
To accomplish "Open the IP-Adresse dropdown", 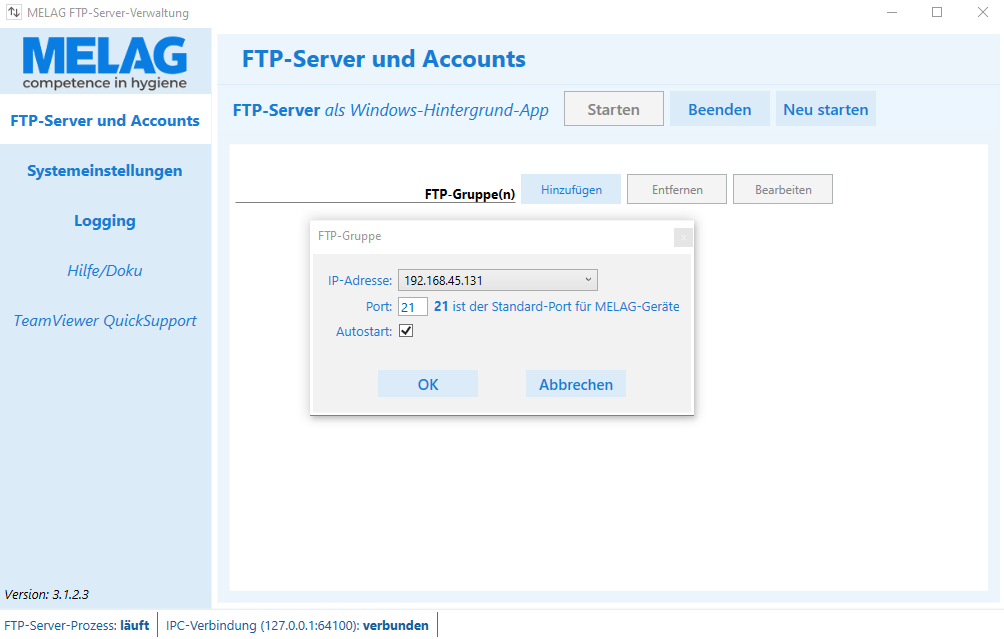I will [498, 280].
